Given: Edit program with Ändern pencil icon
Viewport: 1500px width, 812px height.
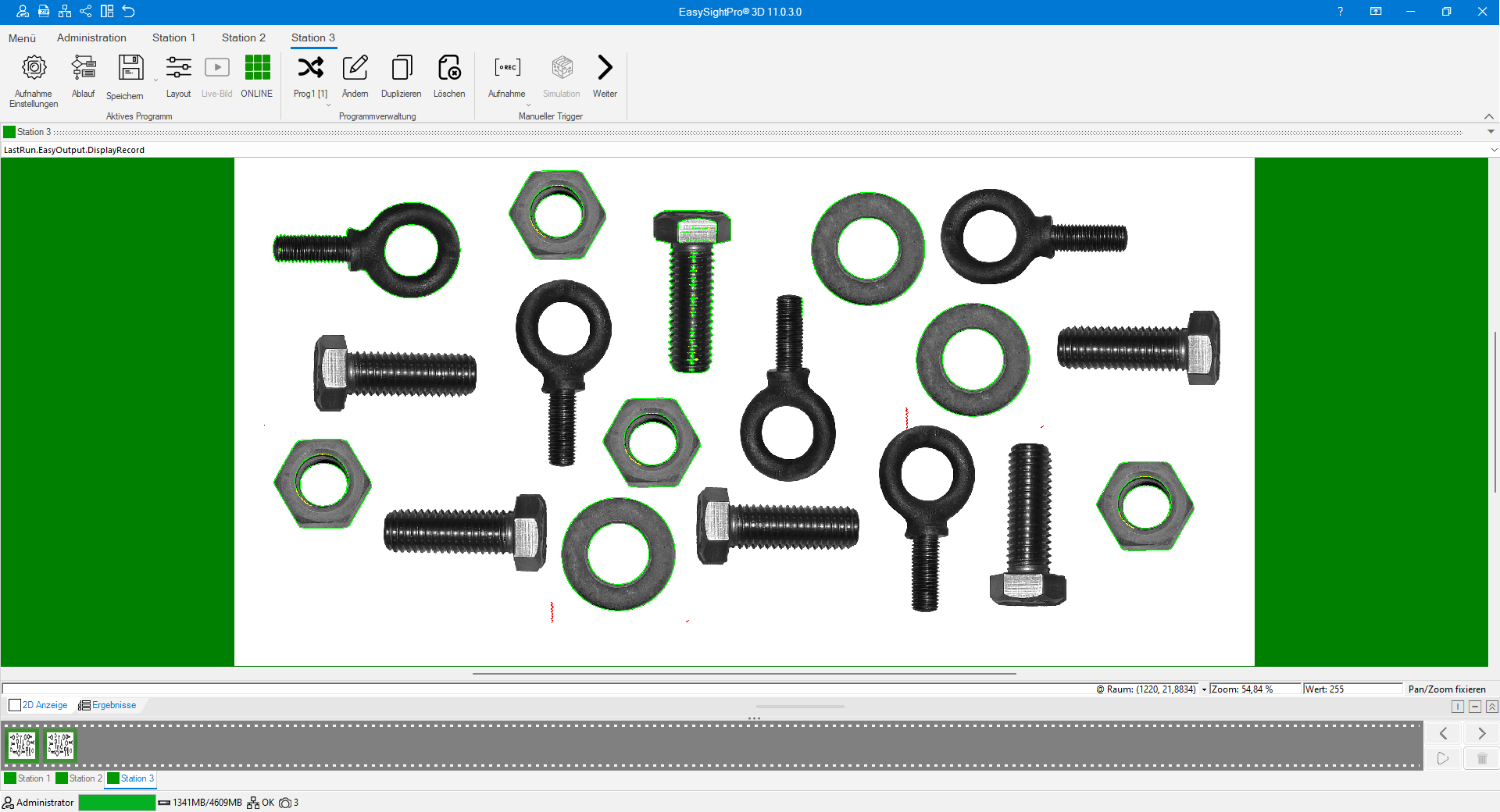Looking at the screenshot, I should [355, 69].
